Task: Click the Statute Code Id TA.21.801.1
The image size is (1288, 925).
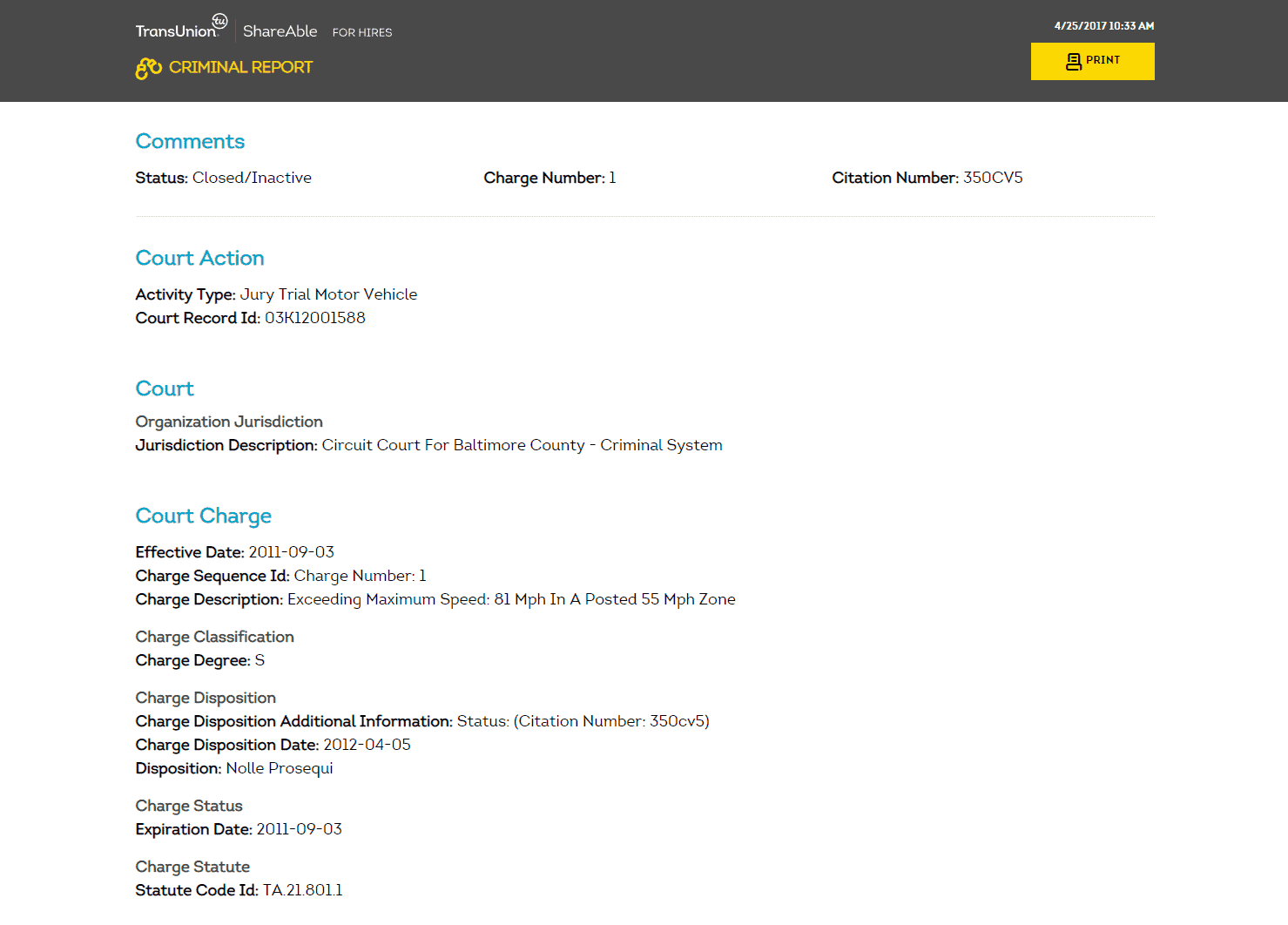Action: point(302,890)
